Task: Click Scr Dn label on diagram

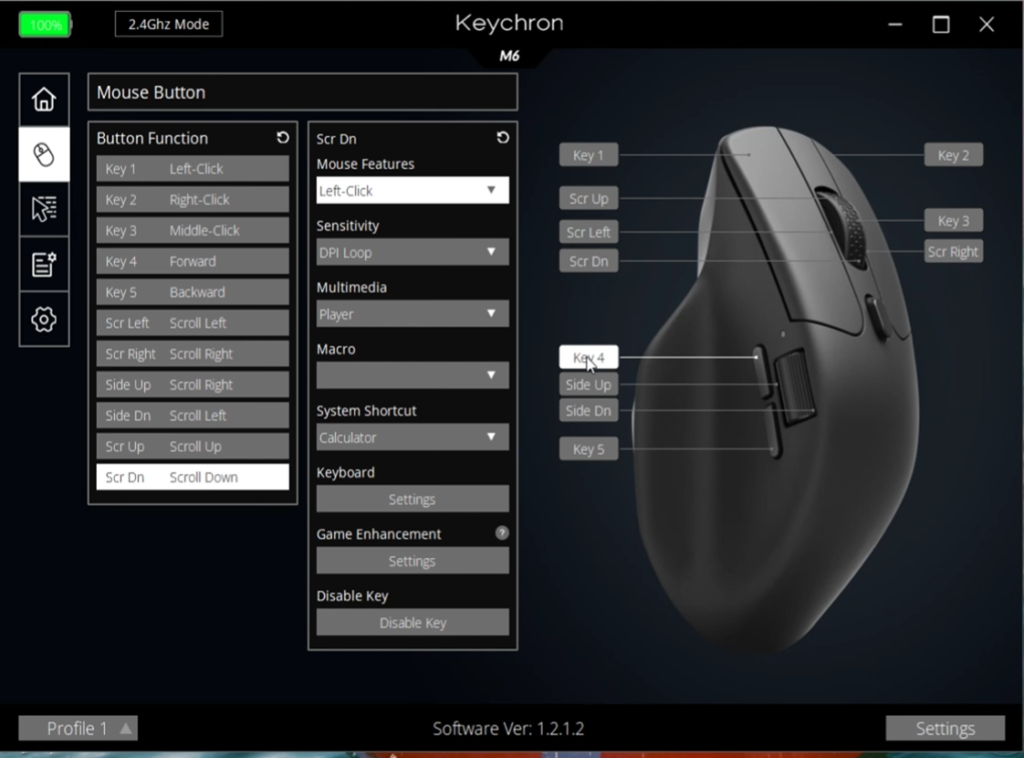Action: (588, 261)
